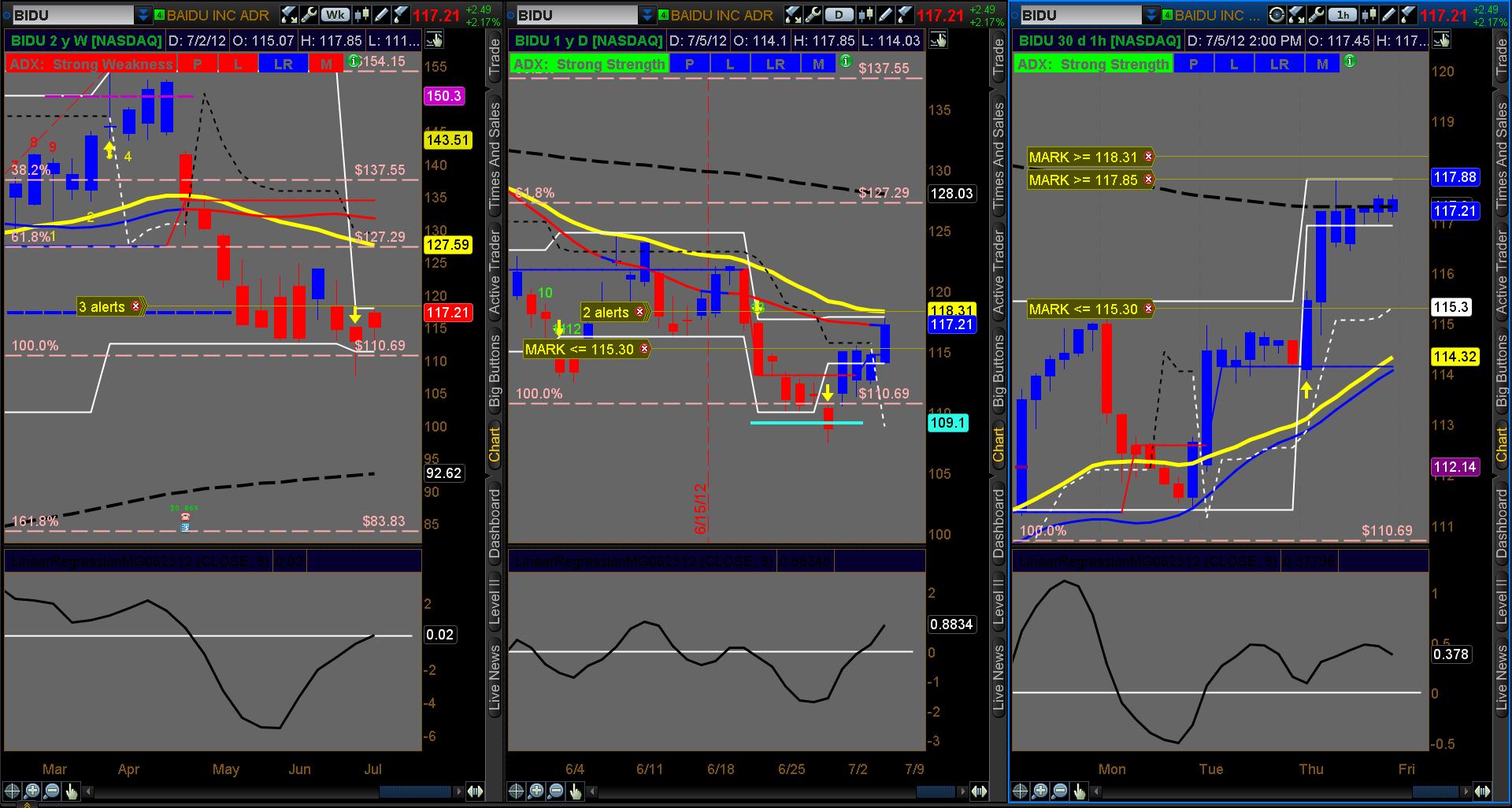Click the crosshair tool below hourly chart
The height and width of the screenshot is (808, 1512).
(1021, 791)
